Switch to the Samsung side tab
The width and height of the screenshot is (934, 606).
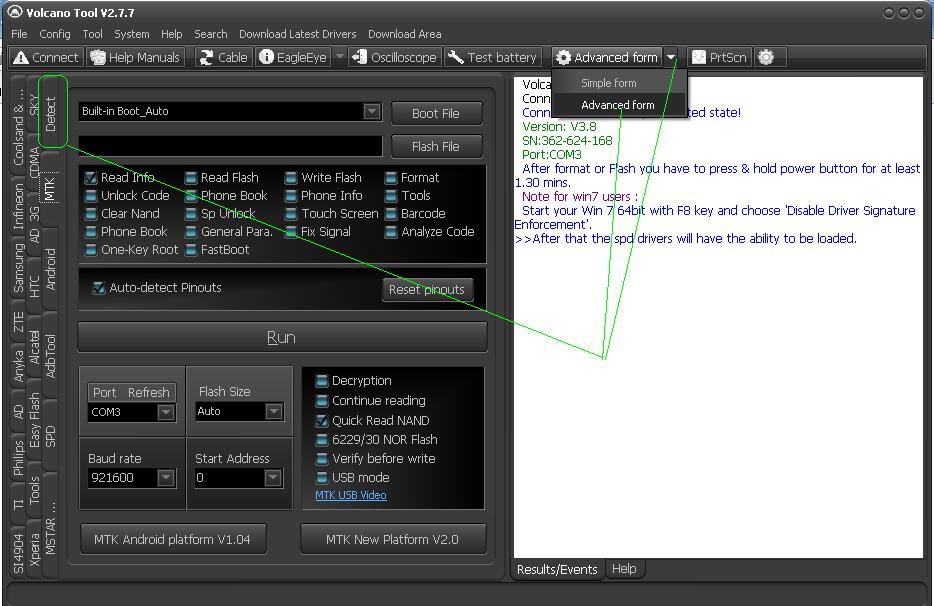point(18,268)
